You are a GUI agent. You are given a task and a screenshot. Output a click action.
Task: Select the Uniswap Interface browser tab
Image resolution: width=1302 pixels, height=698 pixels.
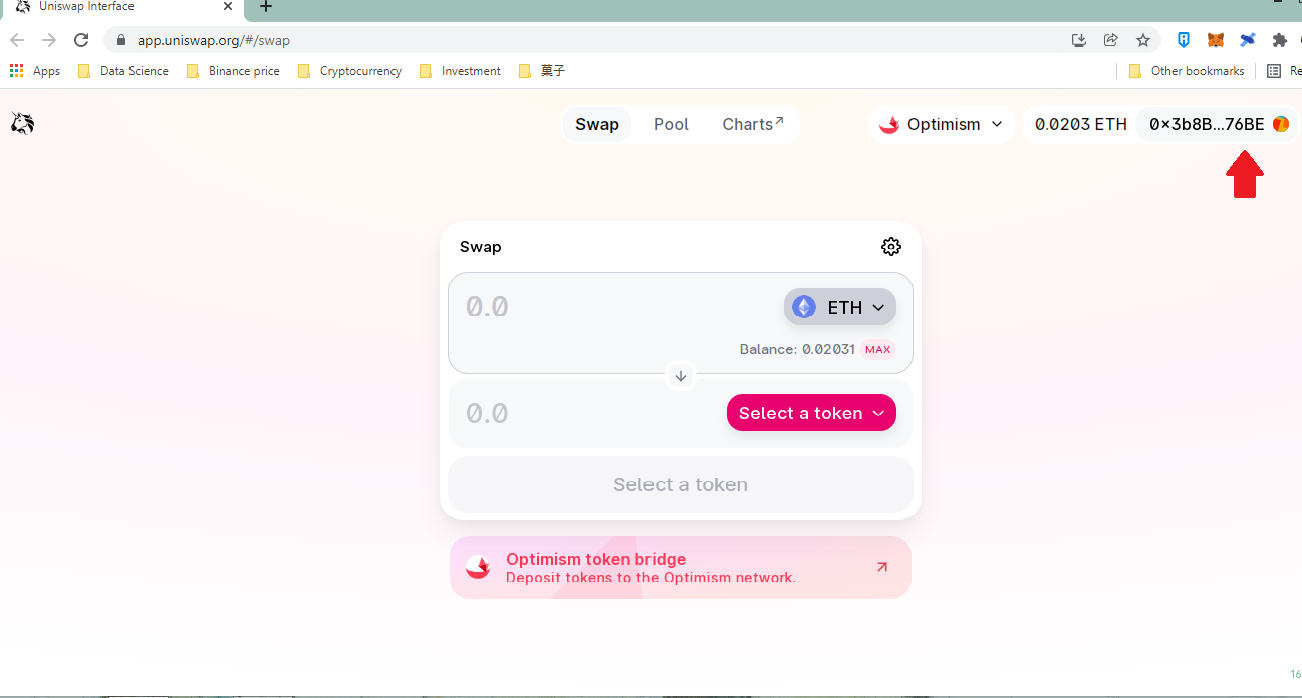[x=122, y=8]
